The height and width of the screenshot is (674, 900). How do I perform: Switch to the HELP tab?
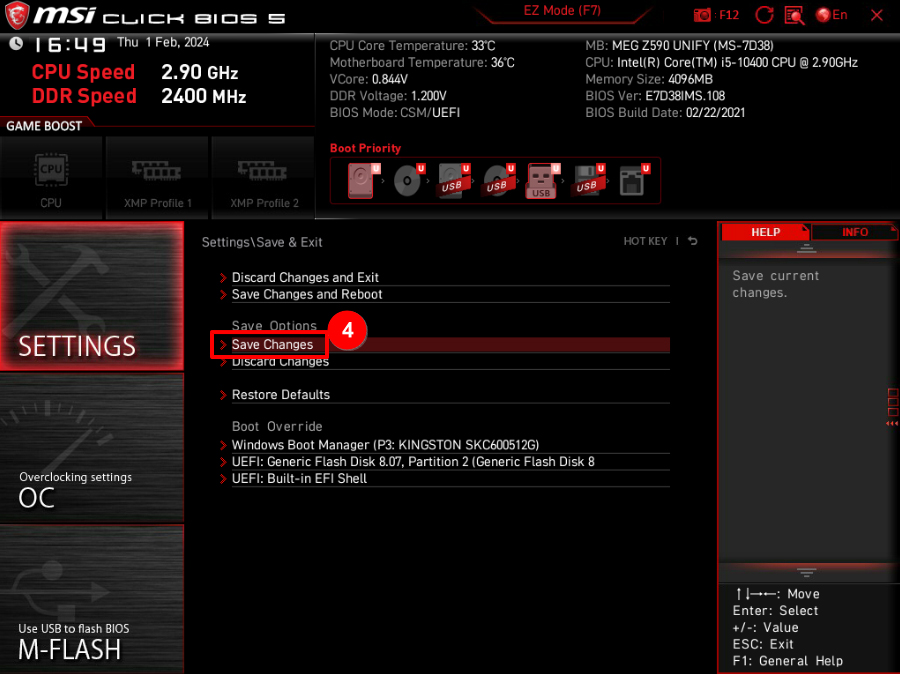[x=765, y=232]
